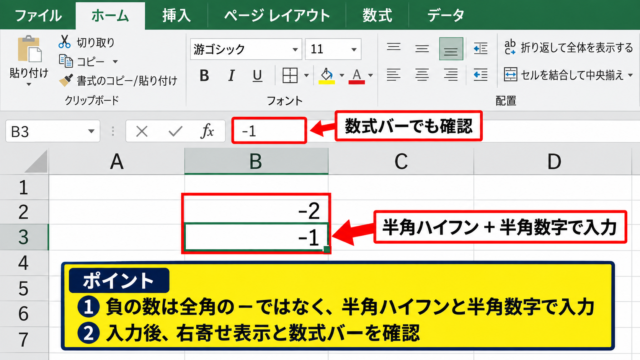Open the ファイル (File) tab

[38, 16]
